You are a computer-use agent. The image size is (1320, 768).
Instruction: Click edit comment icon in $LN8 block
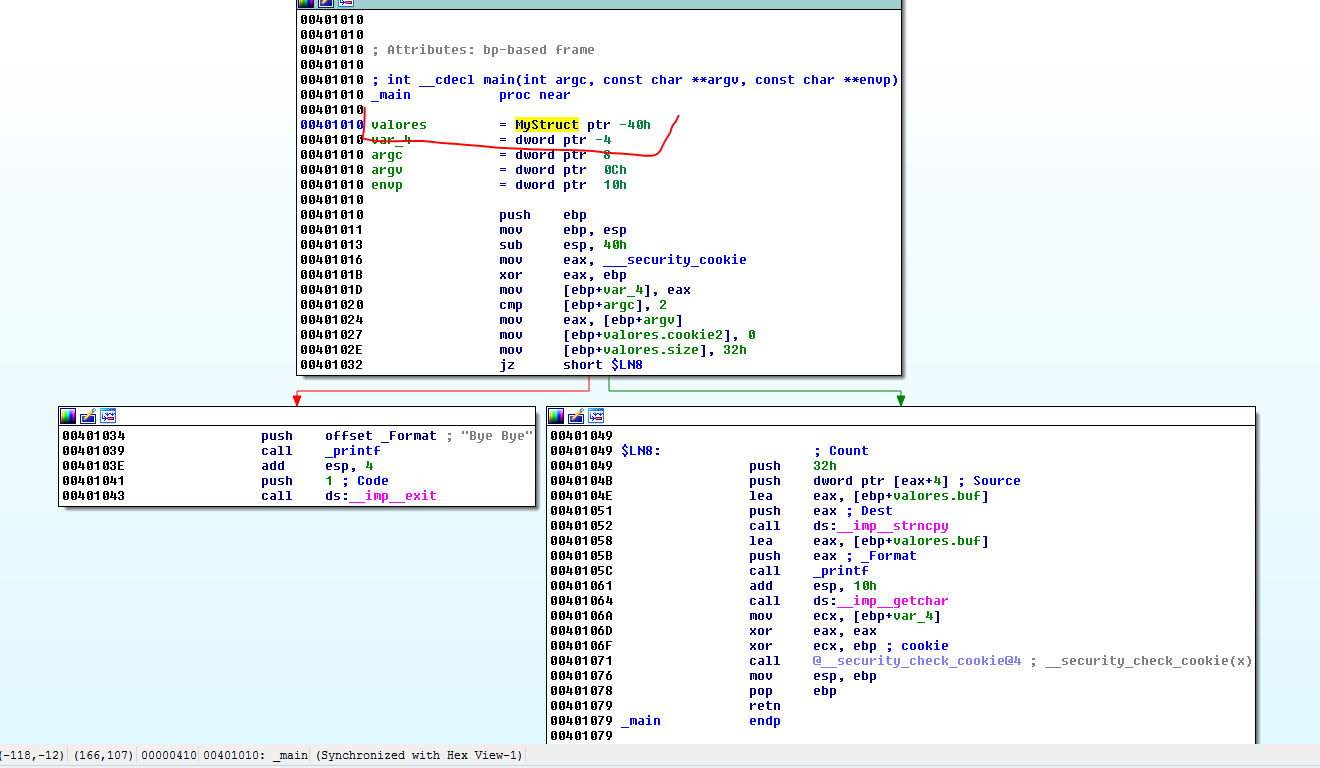point(576,416)
